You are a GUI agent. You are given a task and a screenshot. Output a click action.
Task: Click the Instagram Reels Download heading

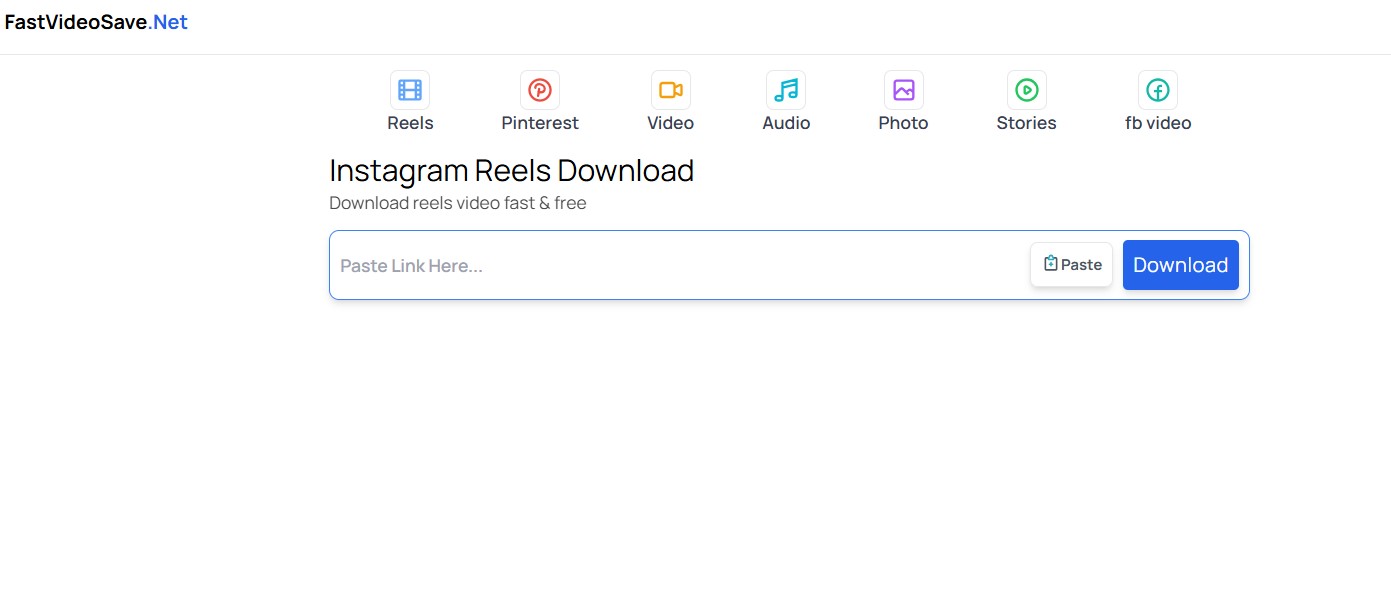pos(511,170)
